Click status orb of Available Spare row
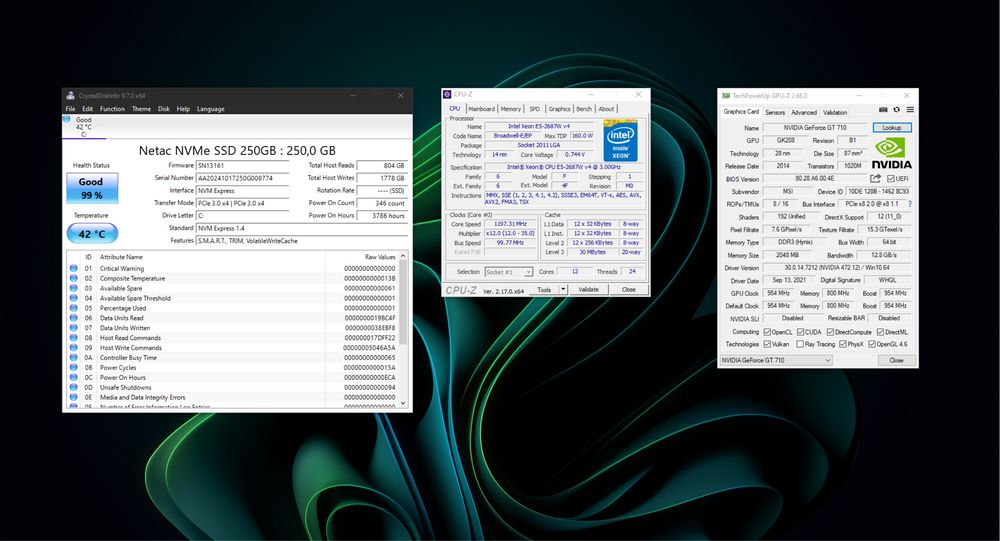This screenshot has height=541, width=1000. 74,288
